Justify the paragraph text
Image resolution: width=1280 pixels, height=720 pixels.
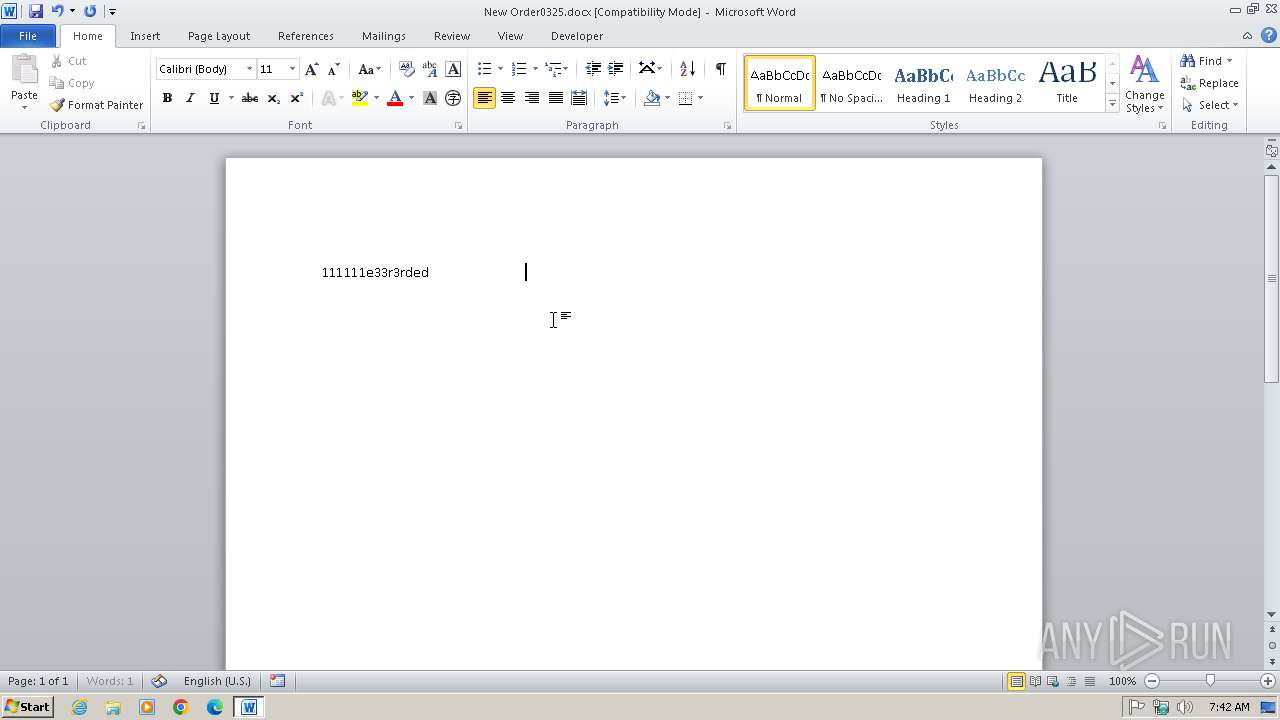pyautogui.click(x=555, y=98)
